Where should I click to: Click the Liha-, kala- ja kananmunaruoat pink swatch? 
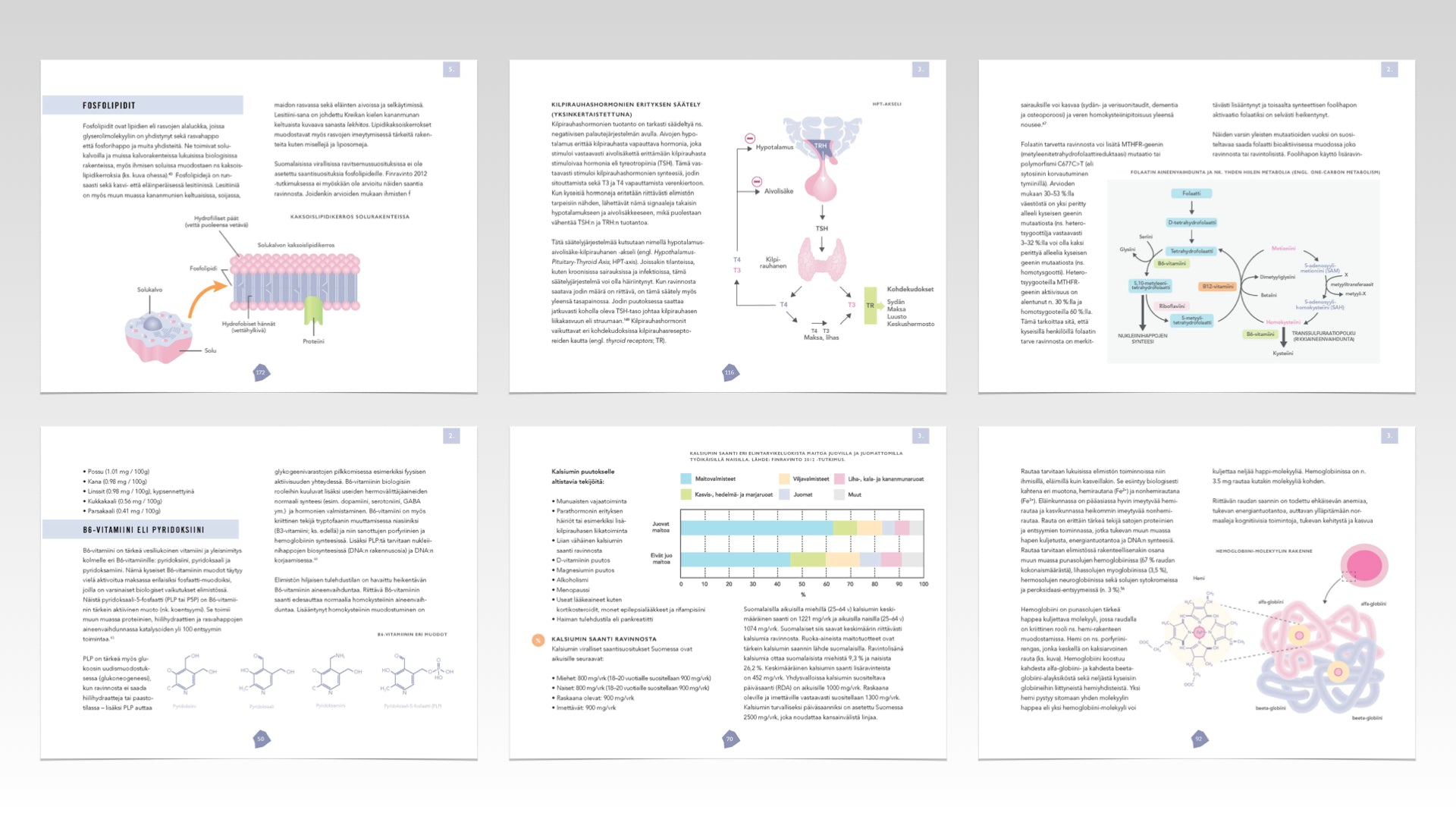click(x=839, y=479)
